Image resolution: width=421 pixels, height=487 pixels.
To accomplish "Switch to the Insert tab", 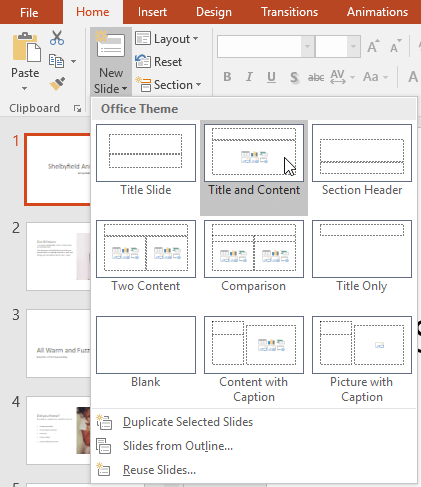I will 152,12.
